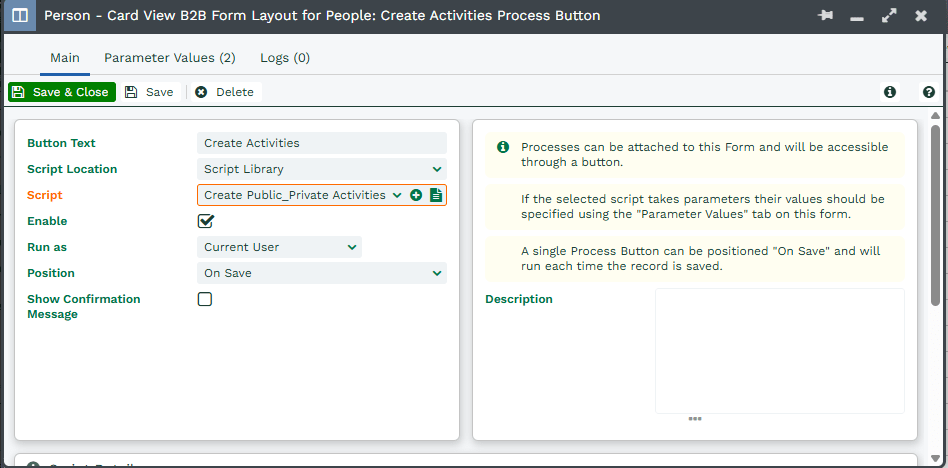Add new script with plus icon
Screen dimensions: 948x468
coord(415,195)
